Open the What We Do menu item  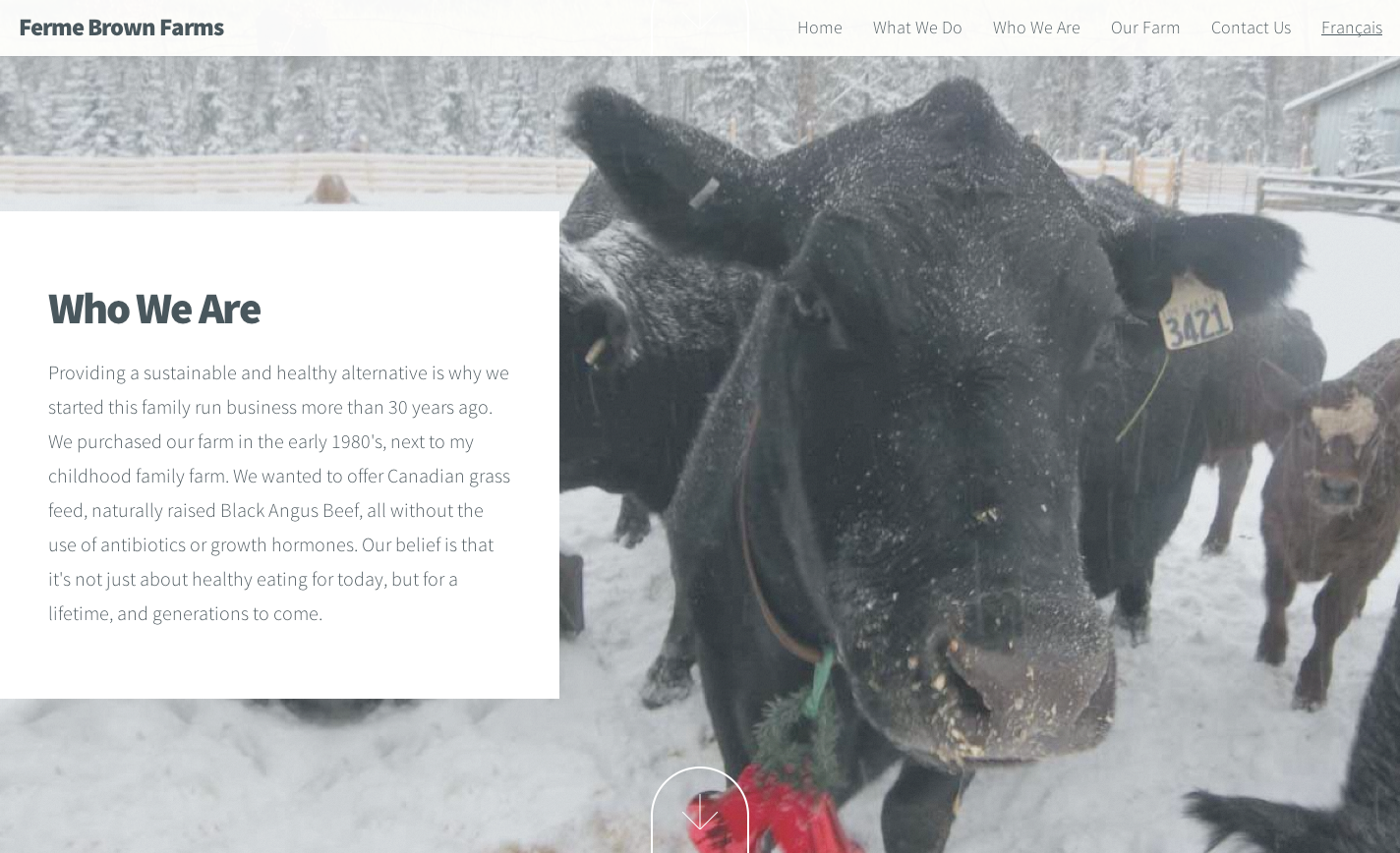tap(917, 28)
